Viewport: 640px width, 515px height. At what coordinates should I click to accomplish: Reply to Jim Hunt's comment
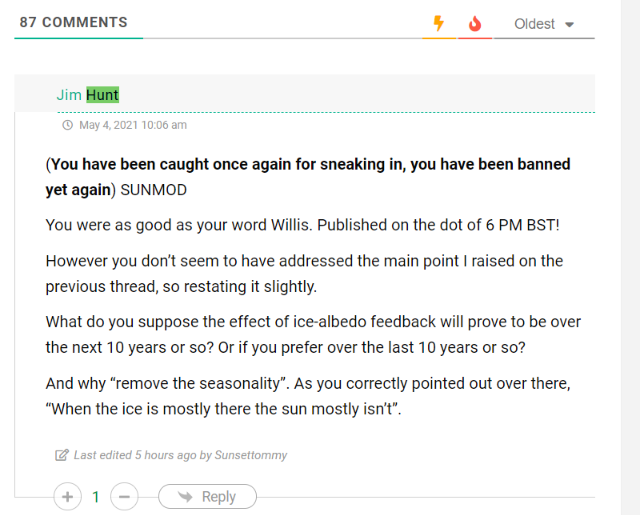[207, 497]
